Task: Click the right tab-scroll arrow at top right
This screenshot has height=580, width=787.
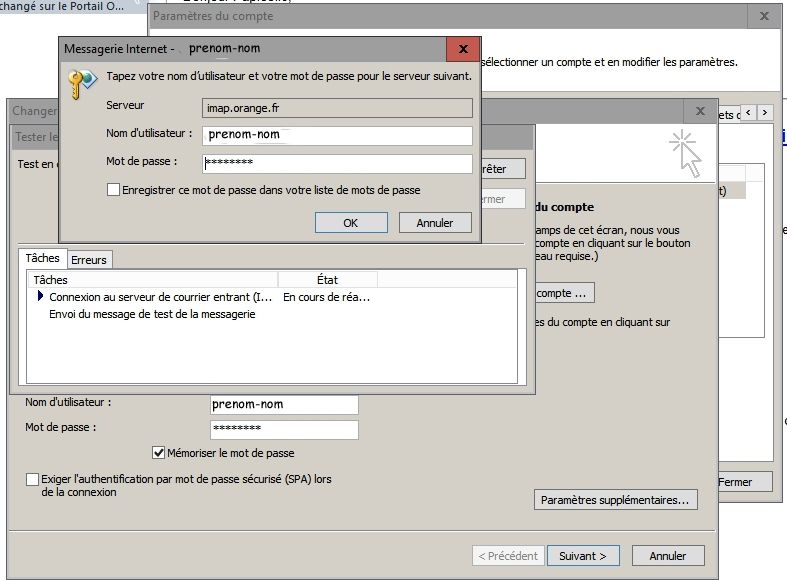Action: (x=764, y=113)
